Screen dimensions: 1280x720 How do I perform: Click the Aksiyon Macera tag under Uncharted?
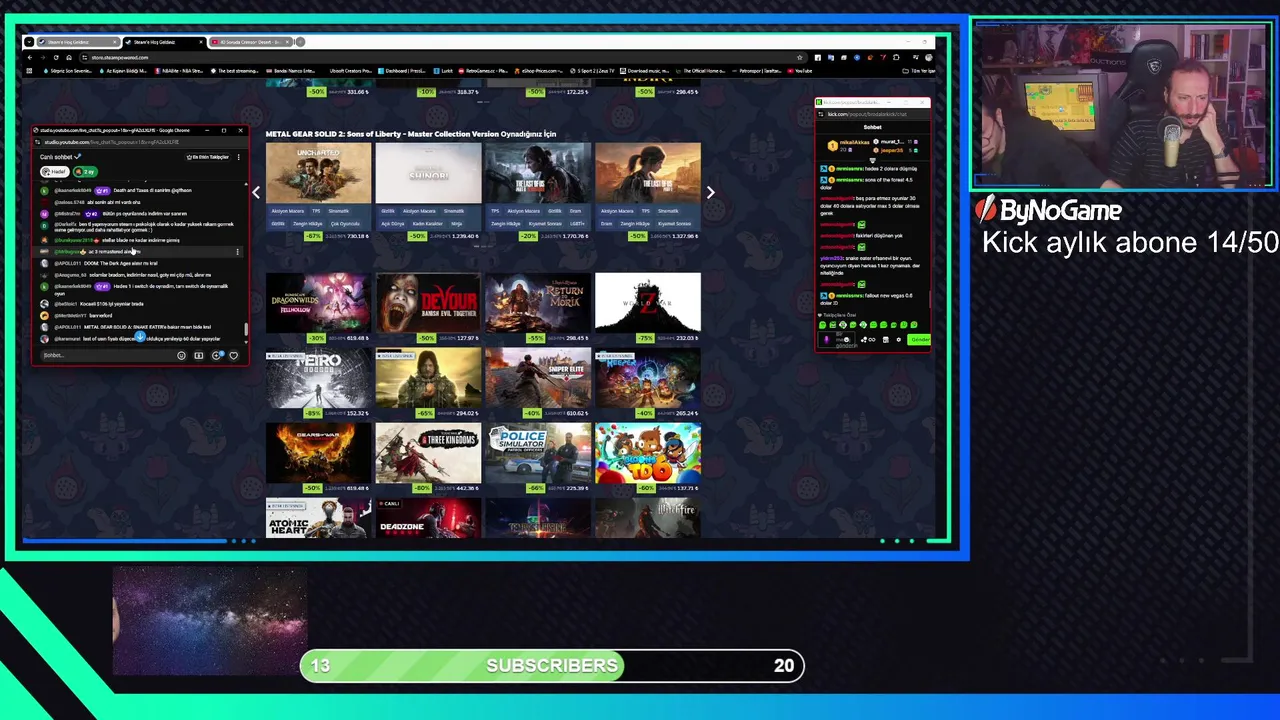click(x=287, y=211)
